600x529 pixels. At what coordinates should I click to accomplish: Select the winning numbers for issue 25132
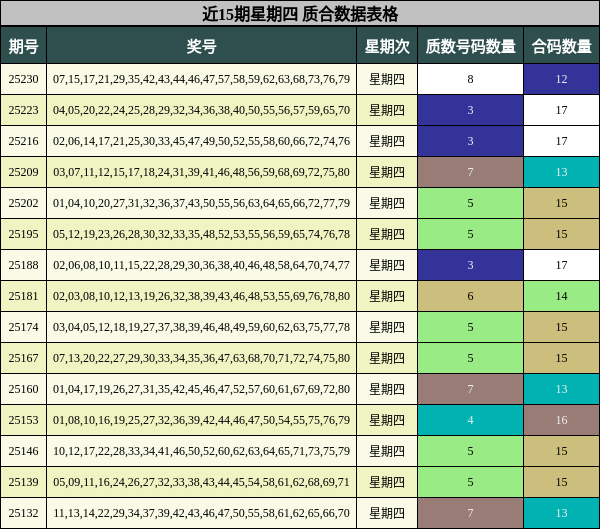(201, 513)
